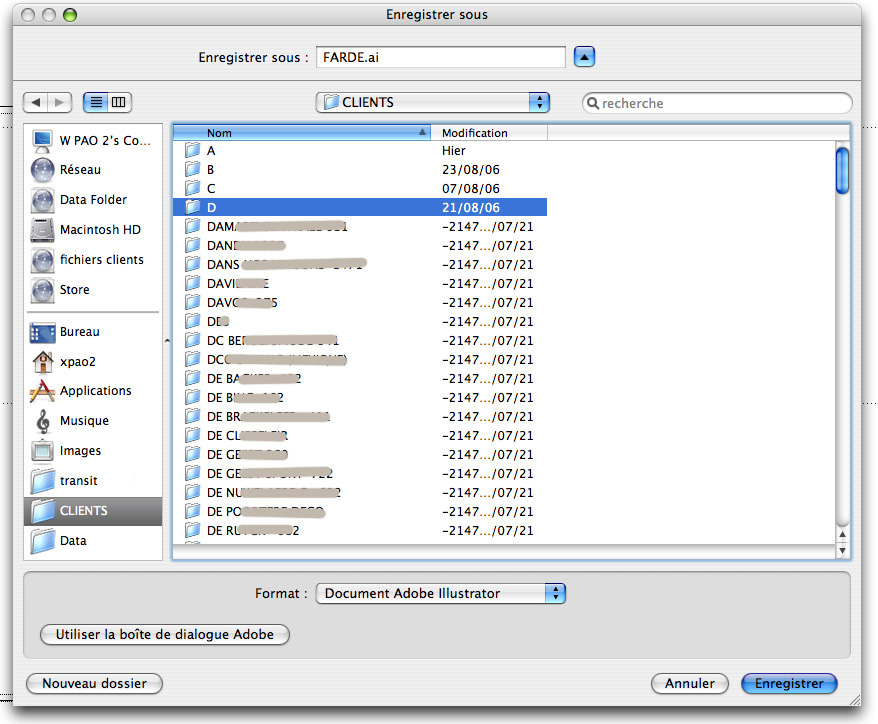Viewport: 878px width, 724px height.
Task: Click the Nouveau dossier button
Action: [94, 683]
